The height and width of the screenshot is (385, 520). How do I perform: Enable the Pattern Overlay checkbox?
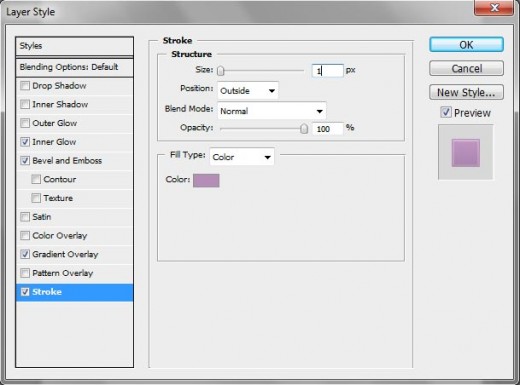25,273
